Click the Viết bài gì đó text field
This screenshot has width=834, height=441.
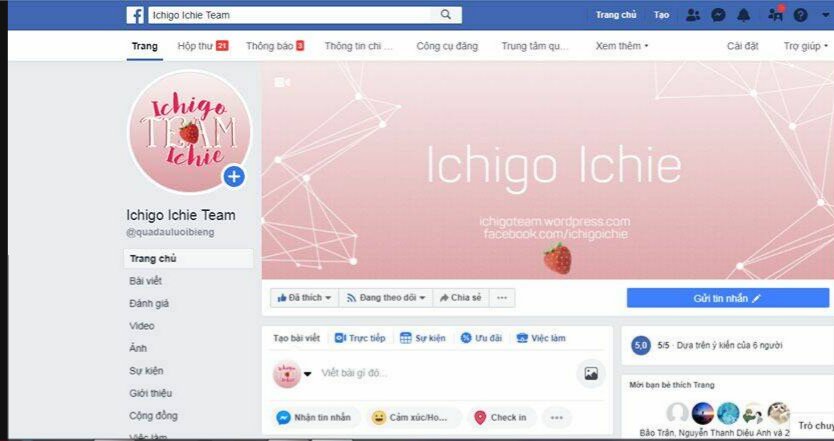click(x=447, y=373)
